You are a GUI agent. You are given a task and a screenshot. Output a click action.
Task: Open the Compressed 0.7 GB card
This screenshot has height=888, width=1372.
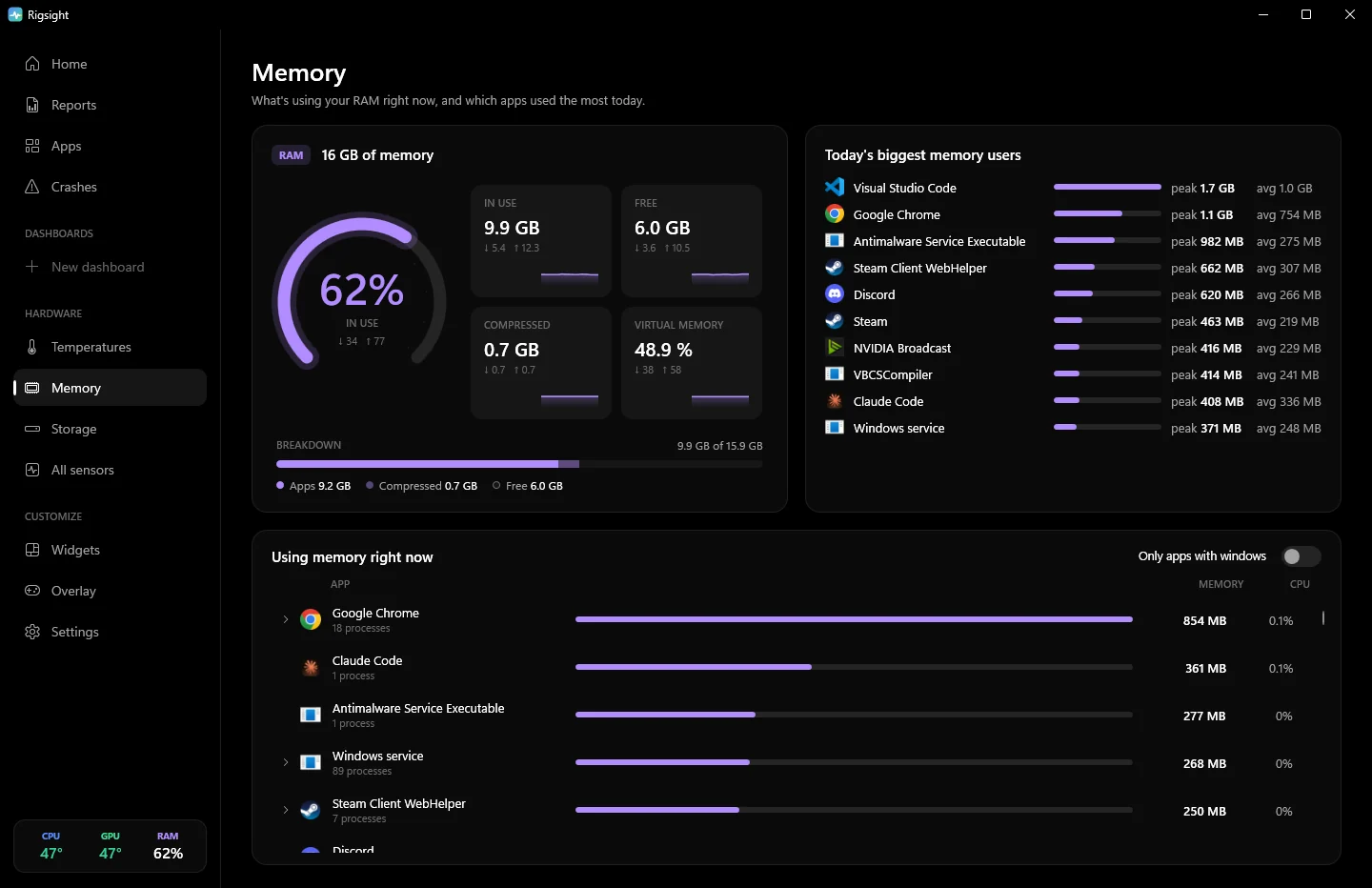541,363
